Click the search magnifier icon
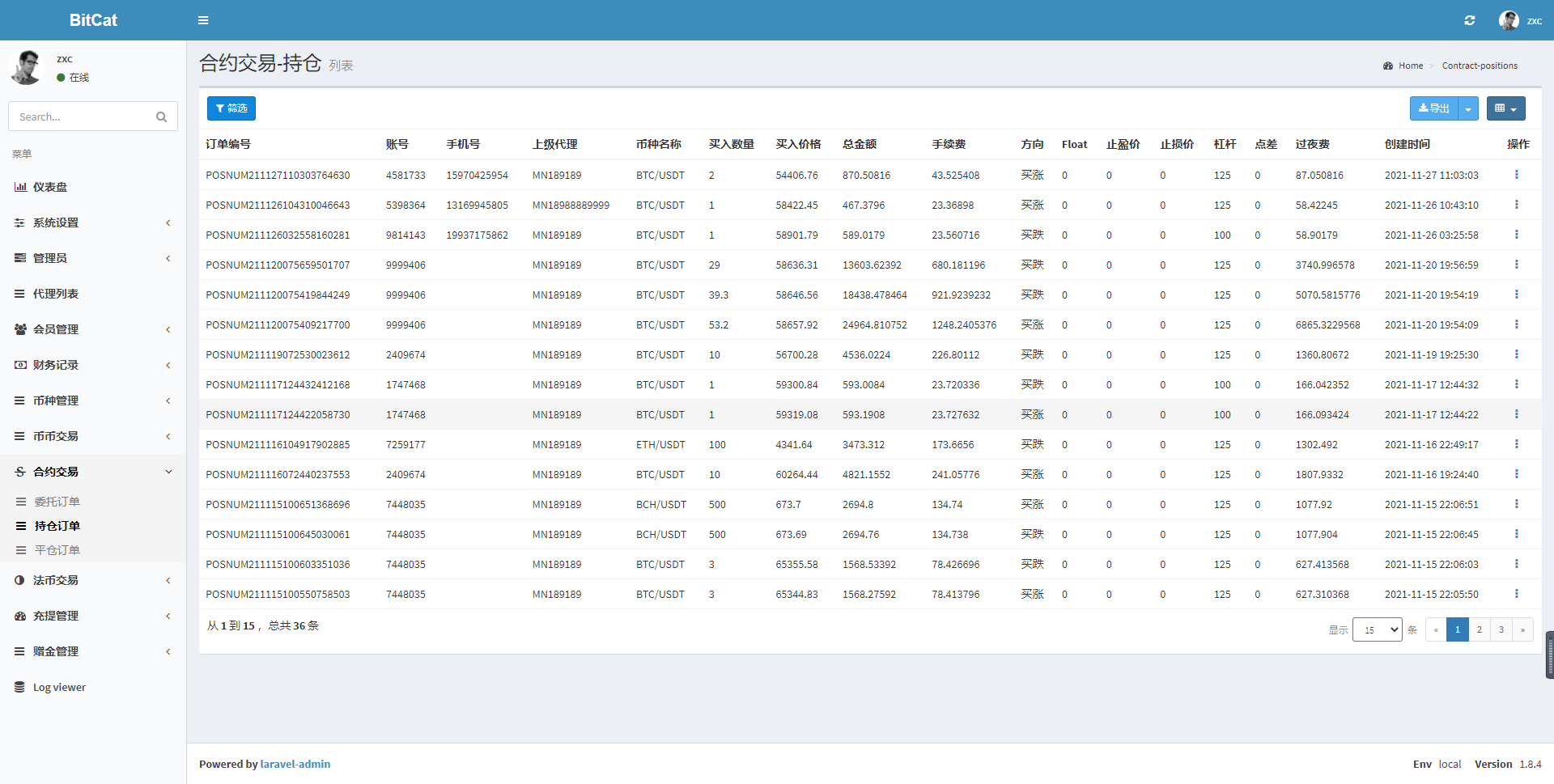Screen dimensions: 1554x784 click(161, 117)
